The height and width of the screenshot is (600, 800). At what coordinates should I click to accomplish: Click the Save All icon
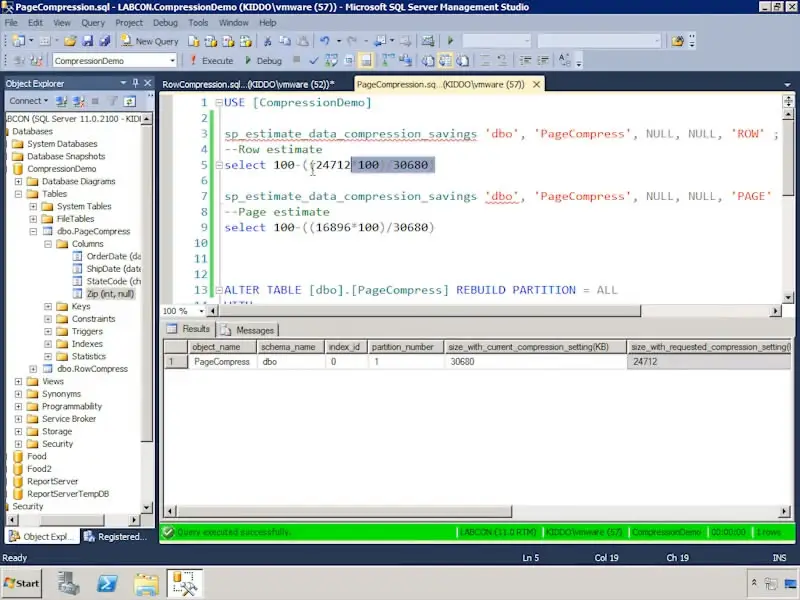(x=105, y=41)
